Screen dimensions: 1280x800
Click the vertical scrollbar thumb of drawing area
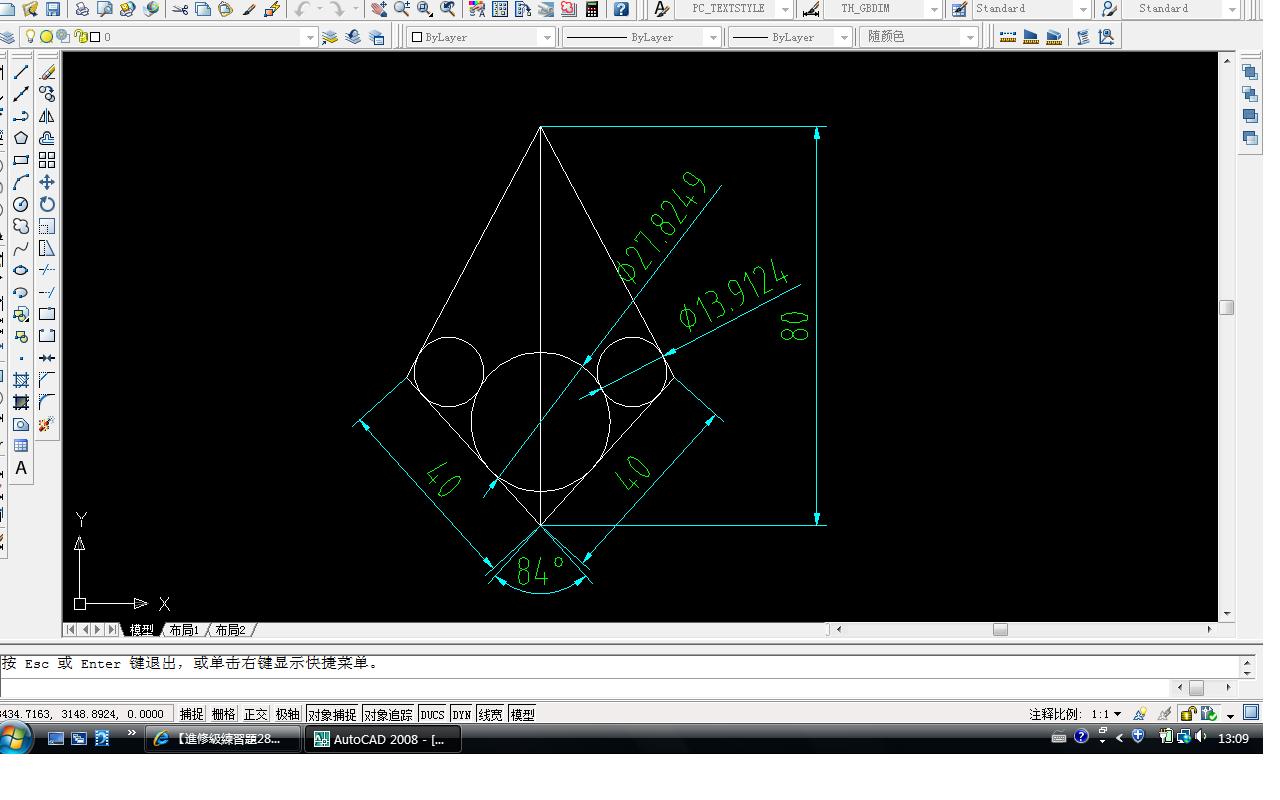(1227, 307)
